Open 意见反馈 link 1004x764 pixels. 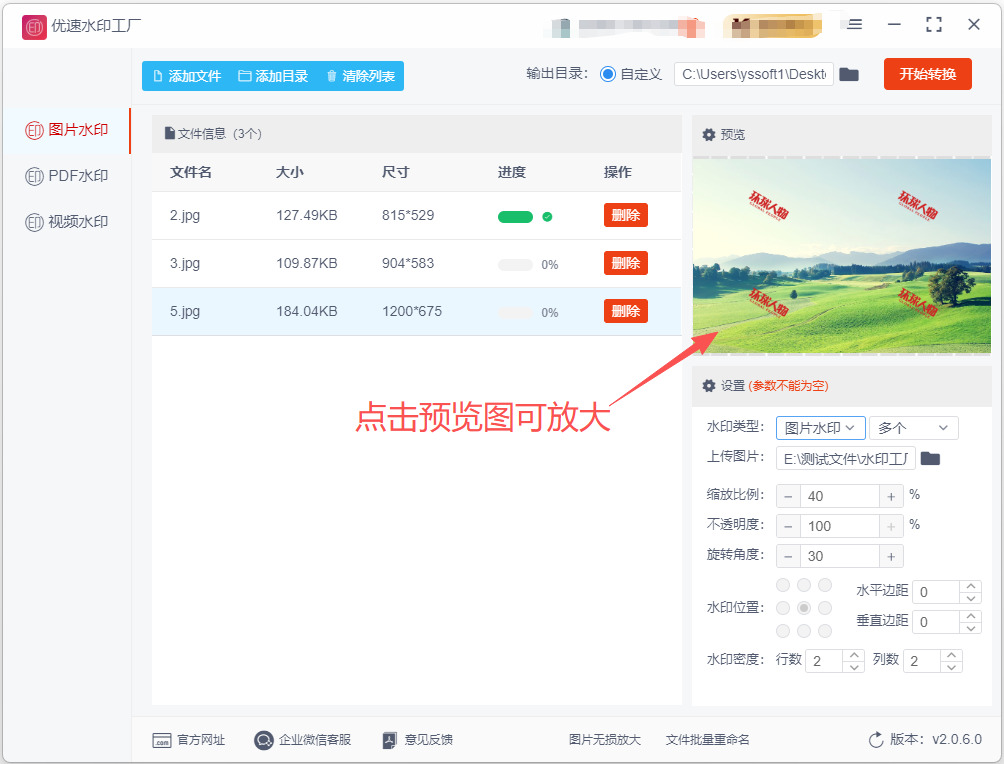pos(417,740)
